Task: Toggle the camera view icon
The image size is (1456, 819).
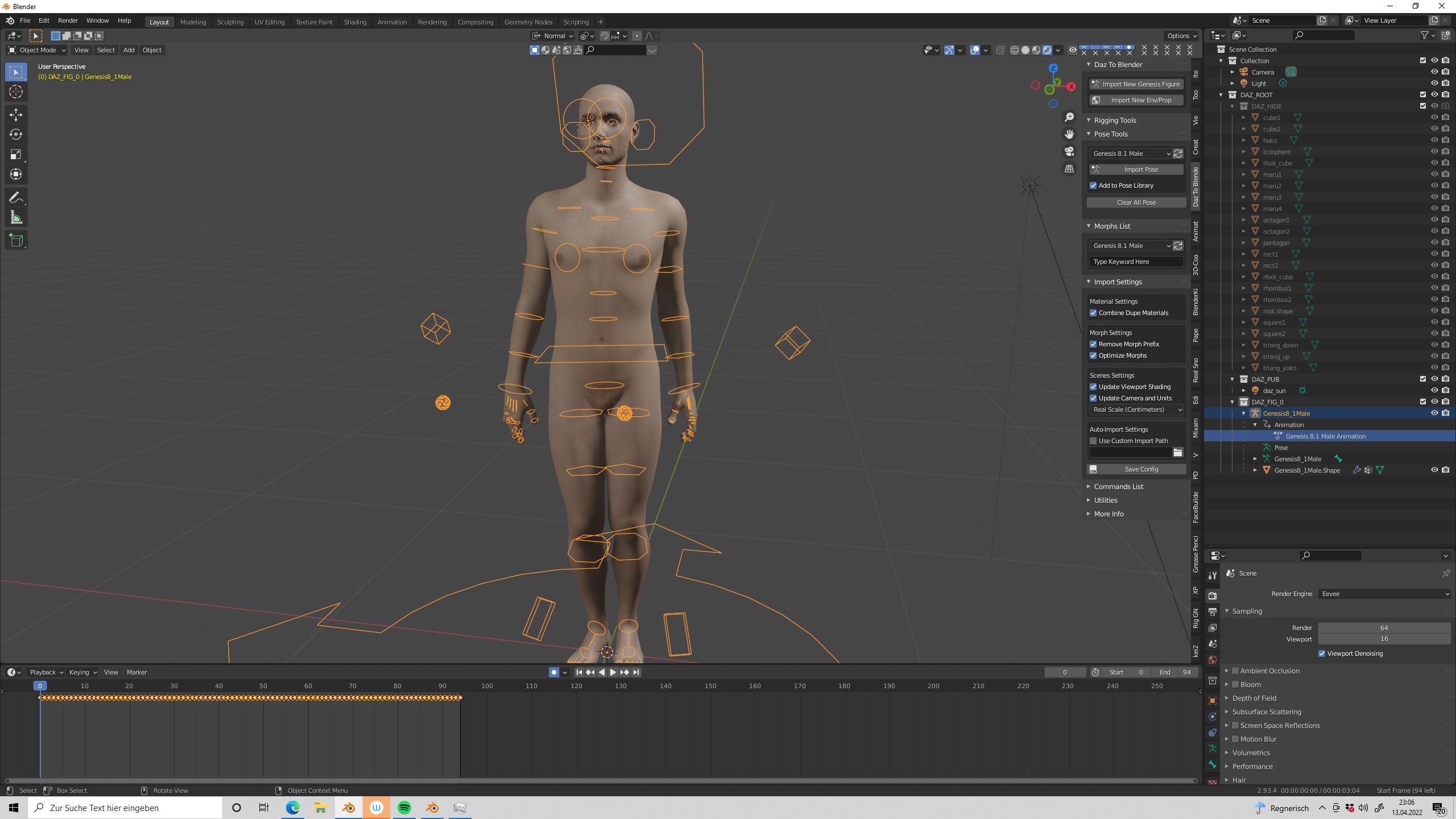Action: [1069, 152]
